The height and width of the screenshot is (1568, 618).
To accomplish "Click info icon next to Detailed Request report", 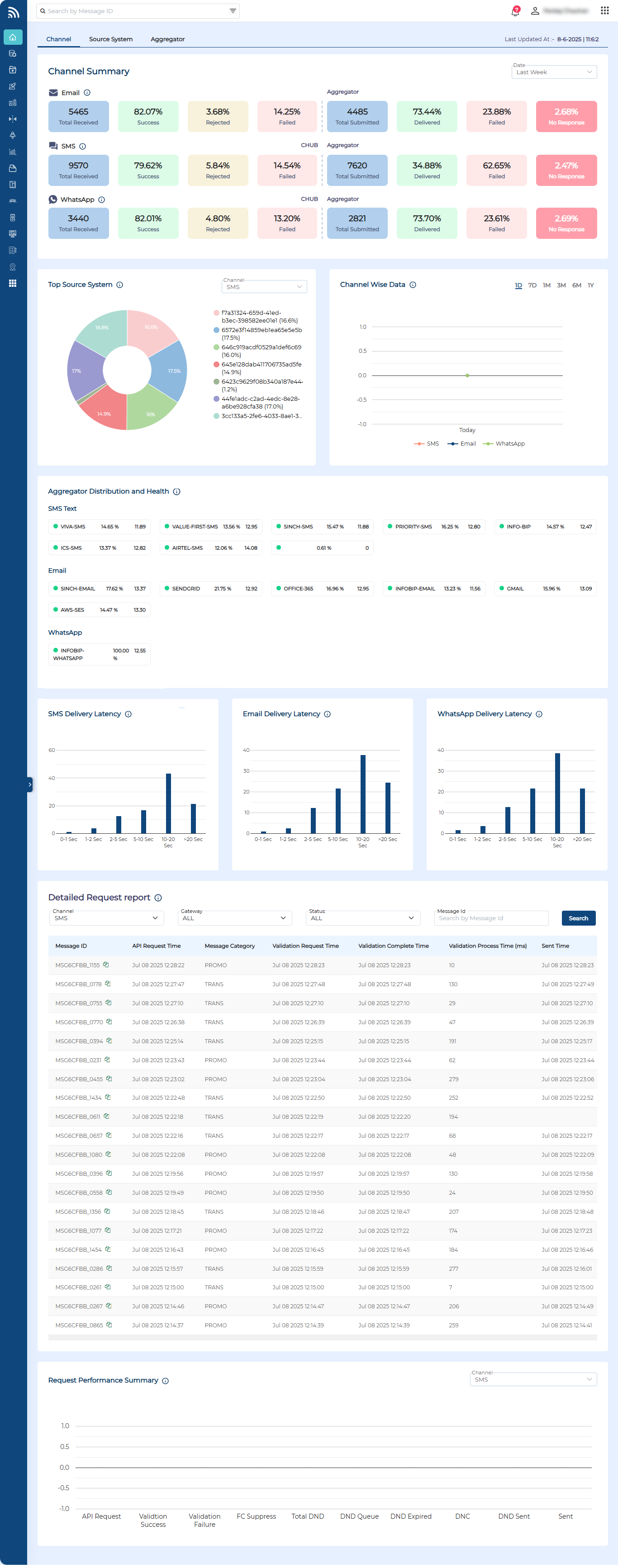I will pyautogui.click(x=158, y=898).
